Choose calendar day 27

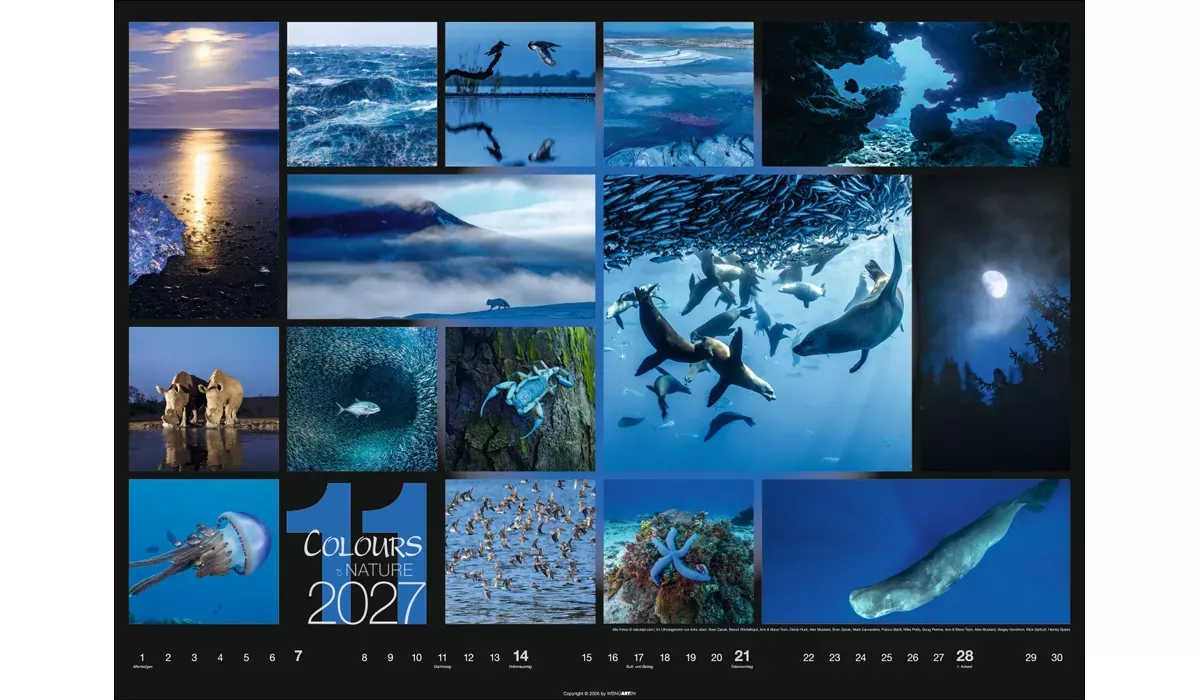[939, 657]
